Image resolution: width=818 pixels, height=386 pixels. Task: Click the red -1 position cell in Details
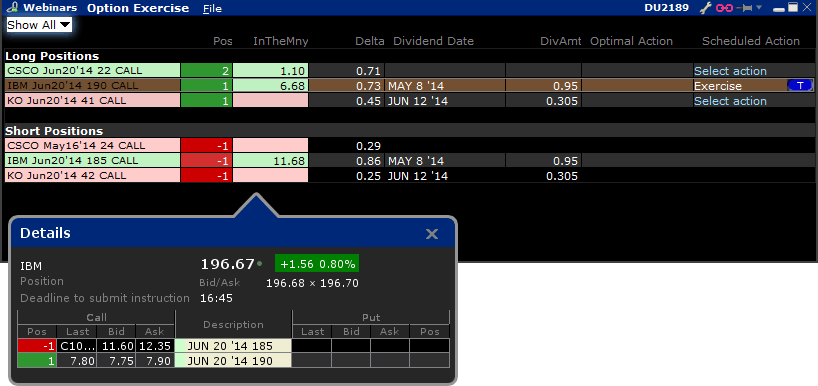coord(37,345)
